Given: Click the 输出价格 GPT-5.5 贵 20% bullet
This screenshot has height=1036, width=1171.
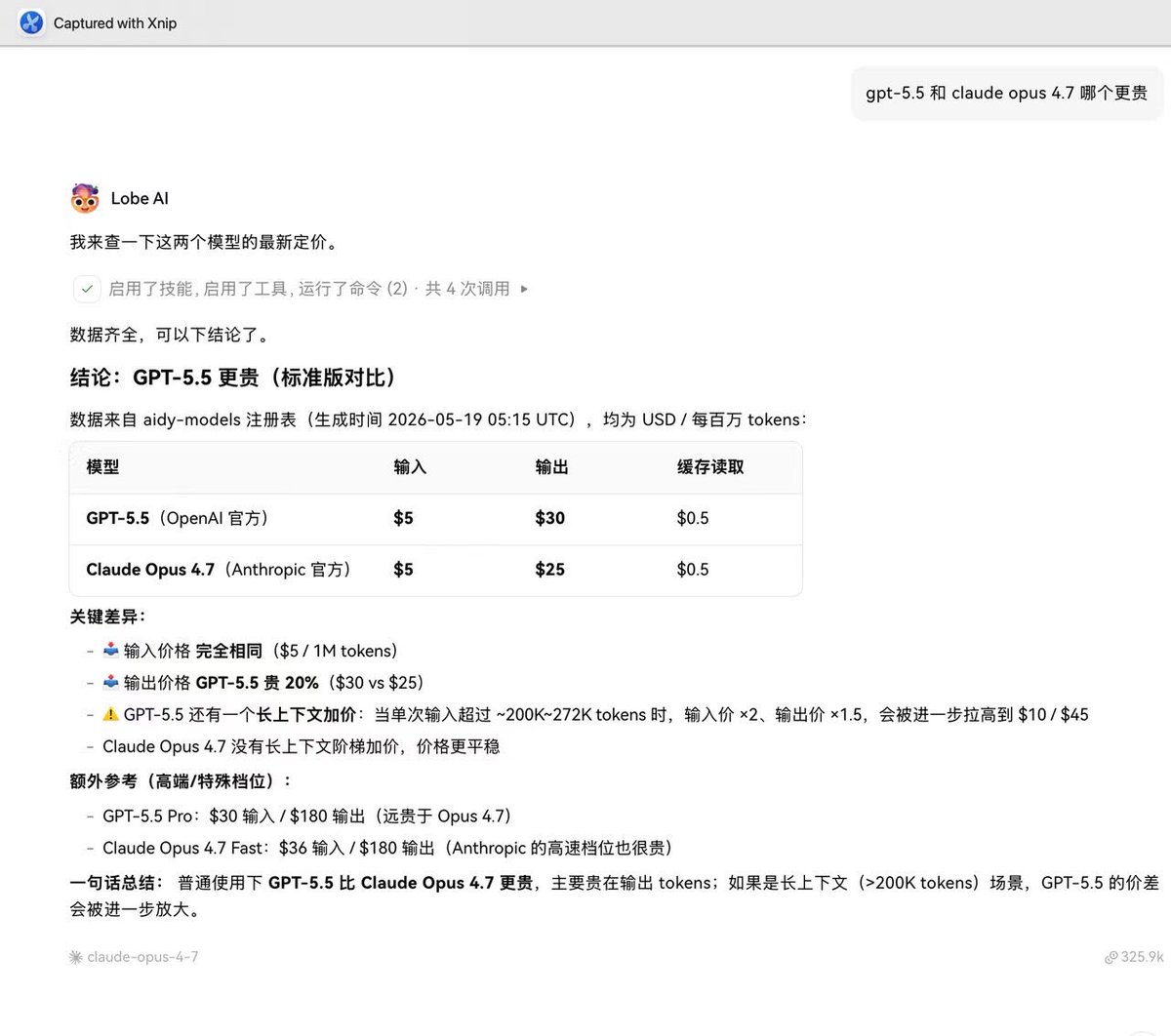Looking at the screenshot, I should click(x=262, y=683).
